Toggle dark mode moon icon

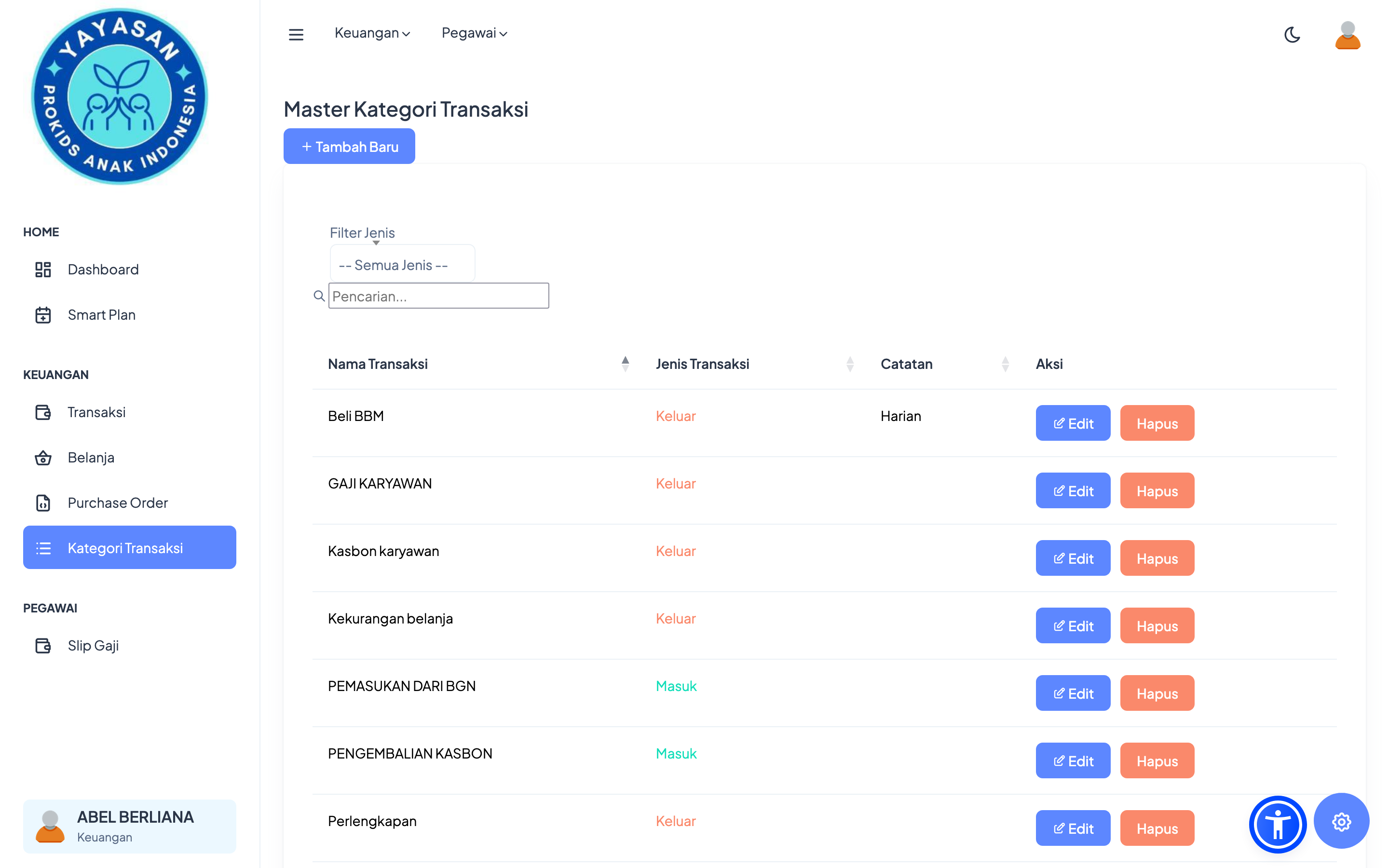pyautogui.click(x=1292, y=34)
